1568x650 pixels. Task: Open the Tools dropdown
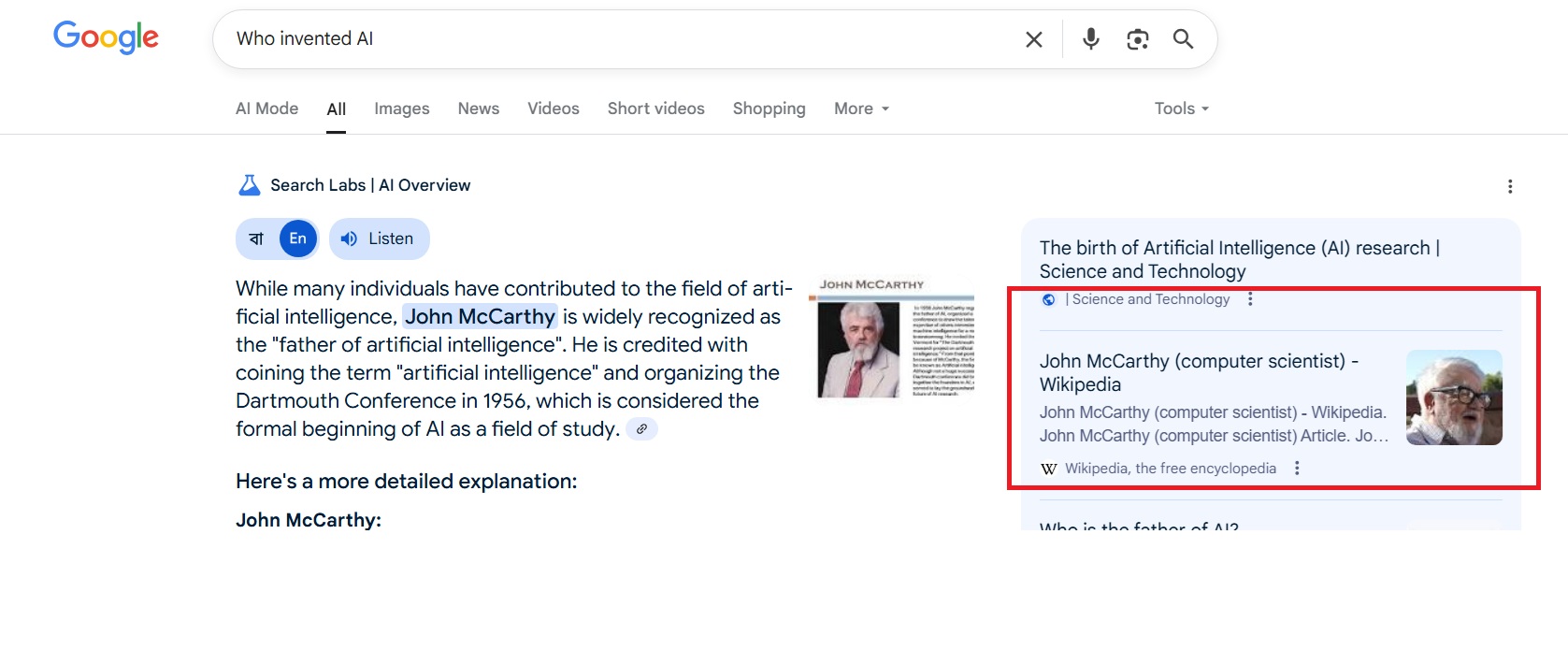[1182, 108]
